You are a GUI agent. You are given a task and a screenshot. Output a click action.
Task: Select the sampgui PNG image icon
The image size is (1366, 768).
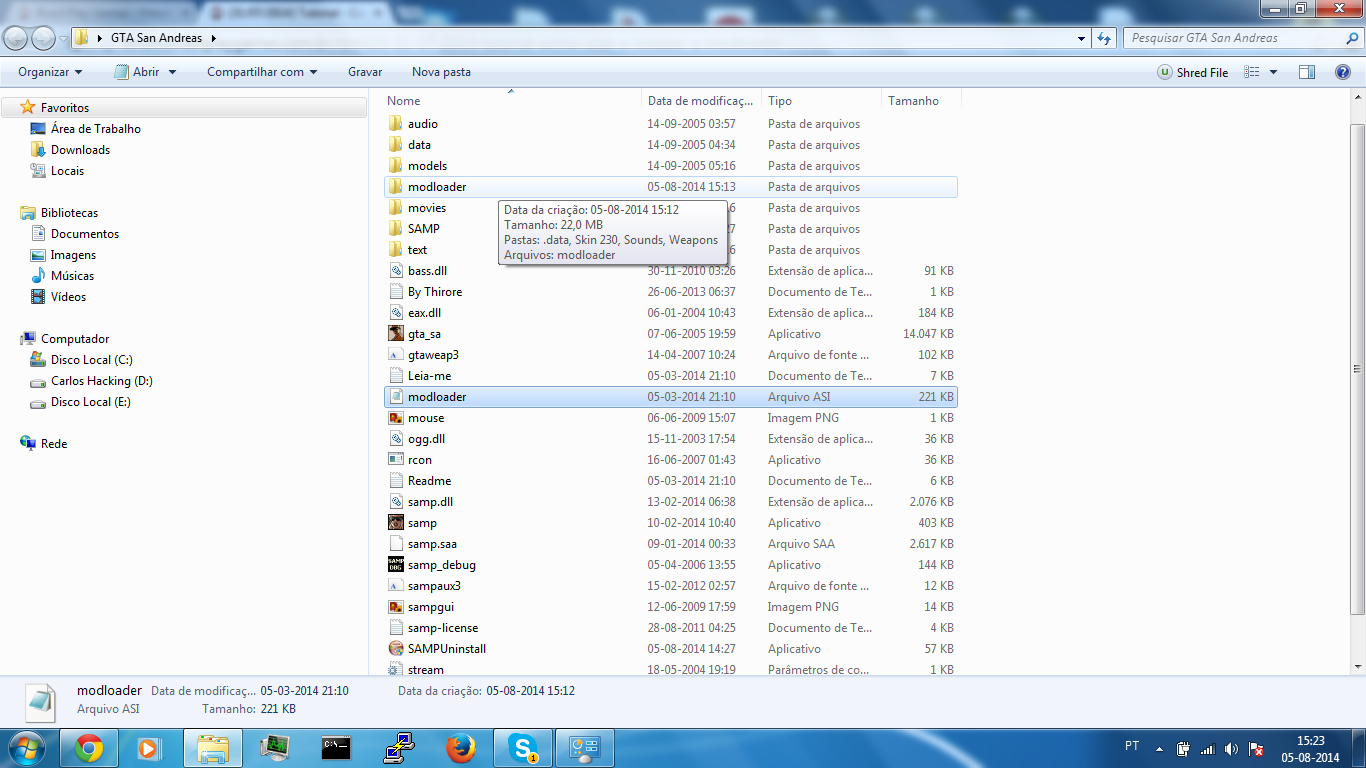point(396,607)
